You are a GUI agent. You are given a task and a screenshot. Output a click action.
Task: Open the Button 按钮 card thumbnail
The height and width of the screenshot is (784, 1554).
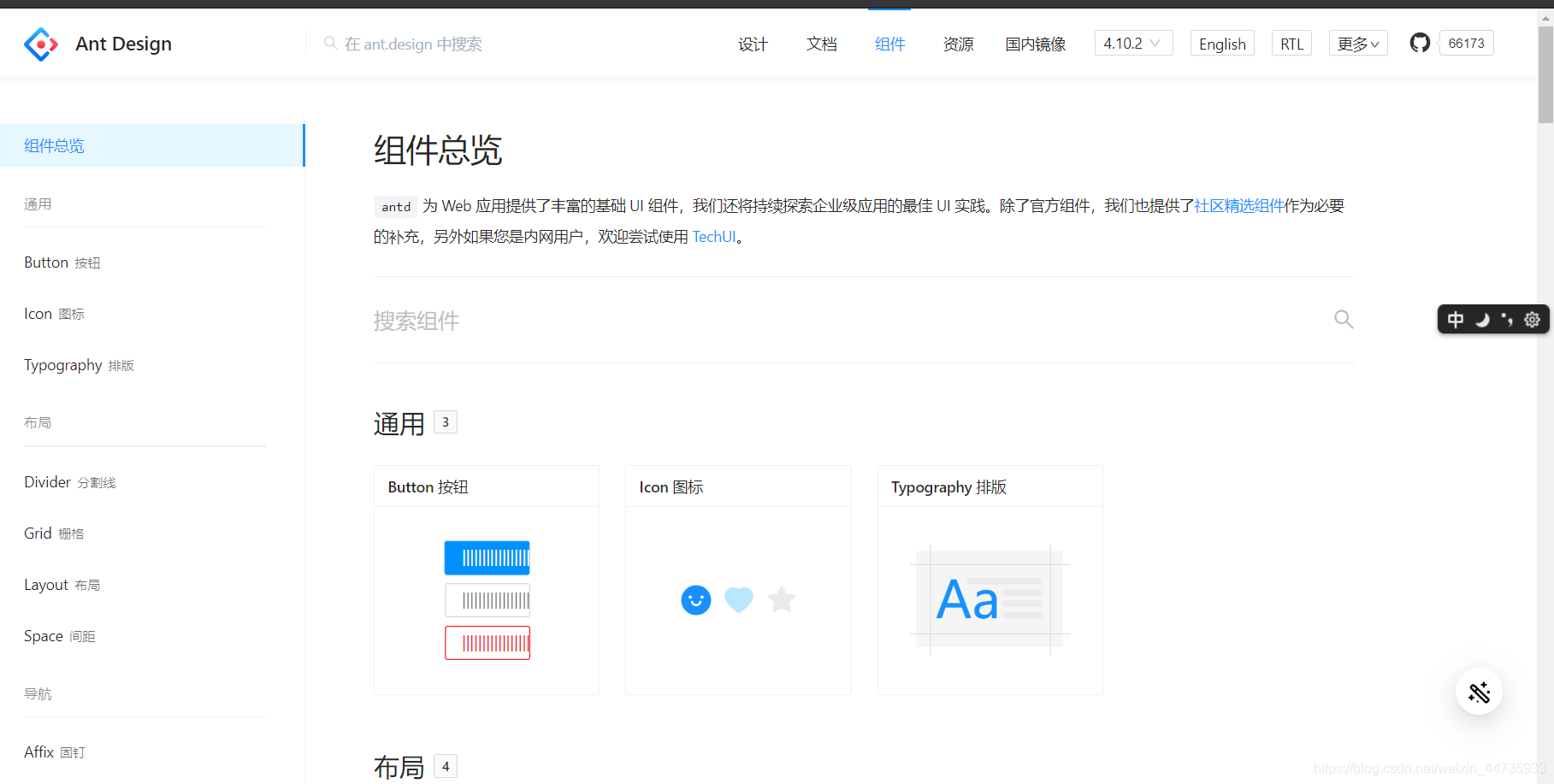point(487,600)
